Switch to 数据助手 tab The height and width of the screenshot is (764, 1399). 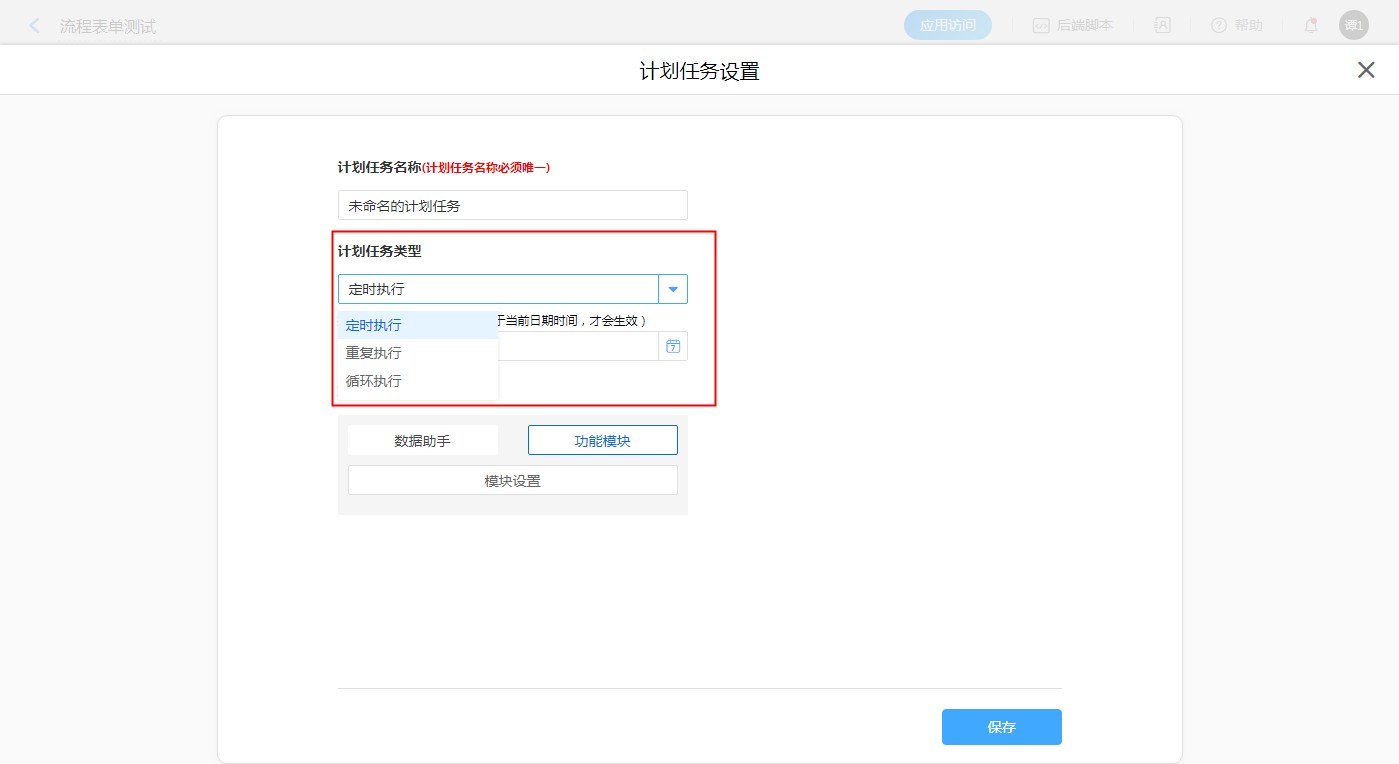coord(422,440)
